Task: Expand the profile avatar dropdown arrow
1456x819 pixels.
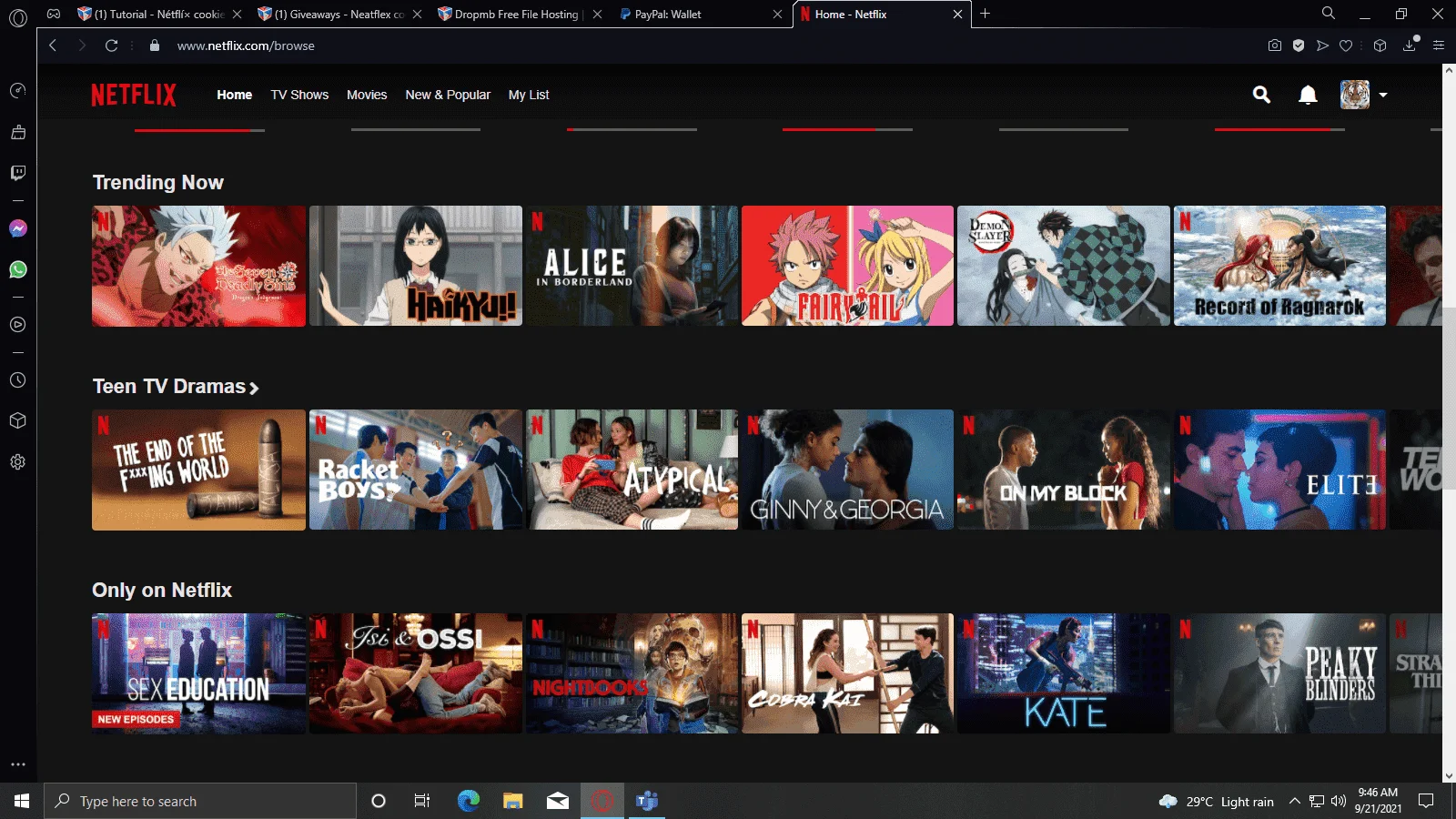Action: point(1383,95)
